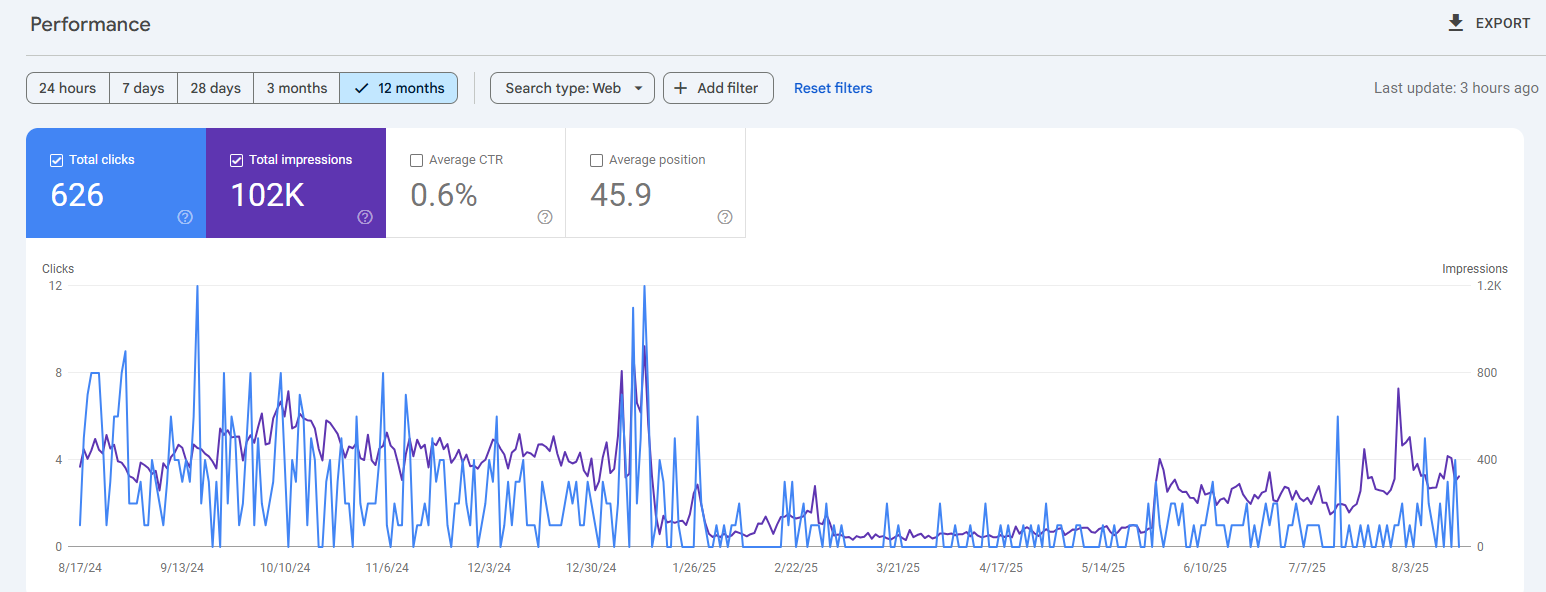Click the EXPORT button
The height and width of the screenshot is (592, 1546).
click(x=1488, y=22)
